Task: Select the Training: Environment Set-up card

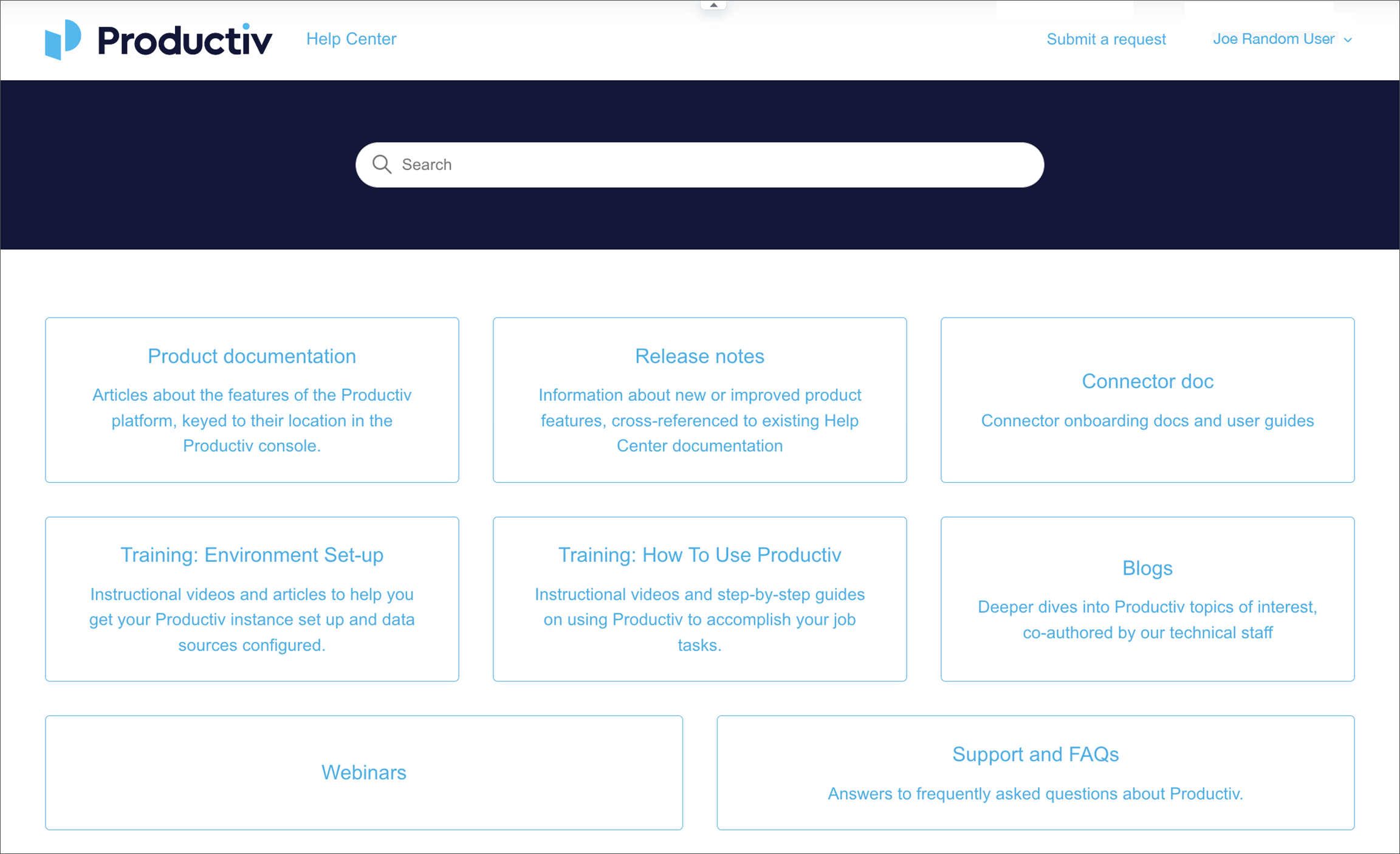Action: (x=252, y=555)
